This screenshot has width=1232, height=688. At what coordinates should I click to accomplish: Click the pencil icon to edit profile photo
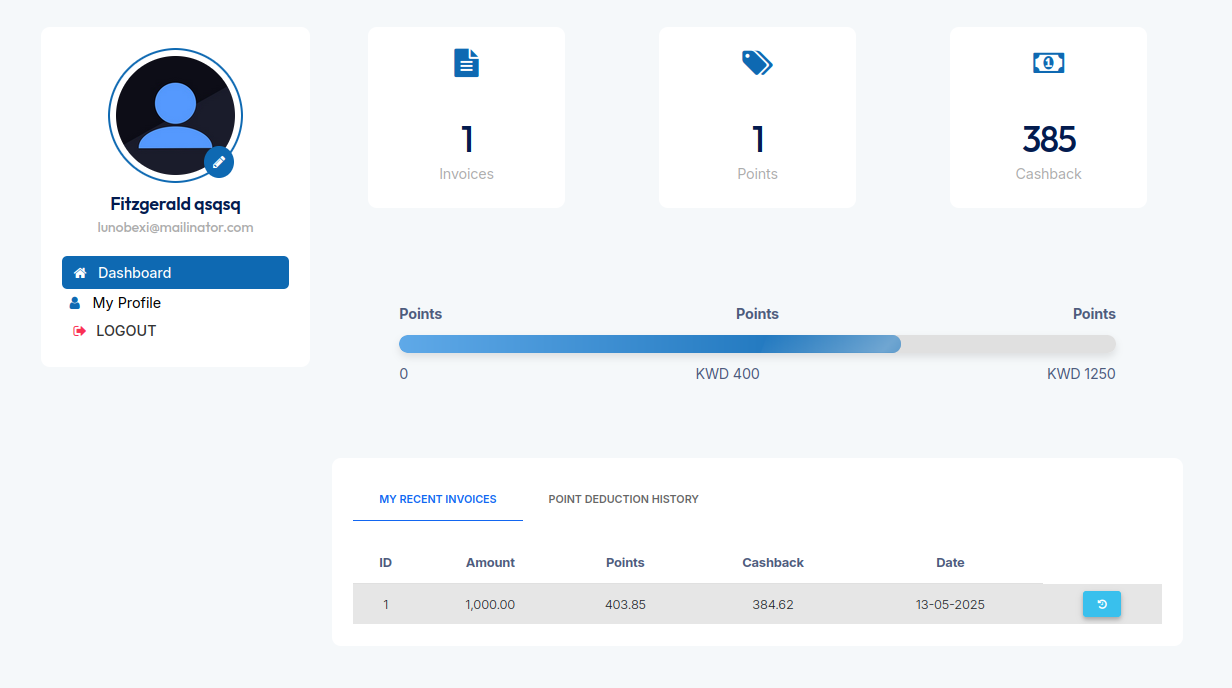click(219, 162)
